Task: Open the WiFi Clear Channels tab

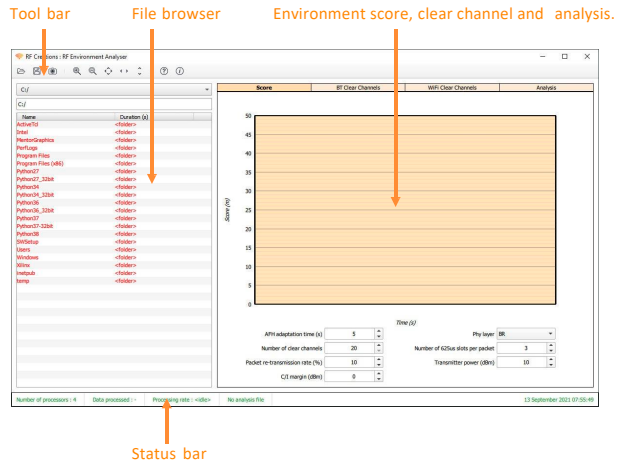Action: (451, 88)
